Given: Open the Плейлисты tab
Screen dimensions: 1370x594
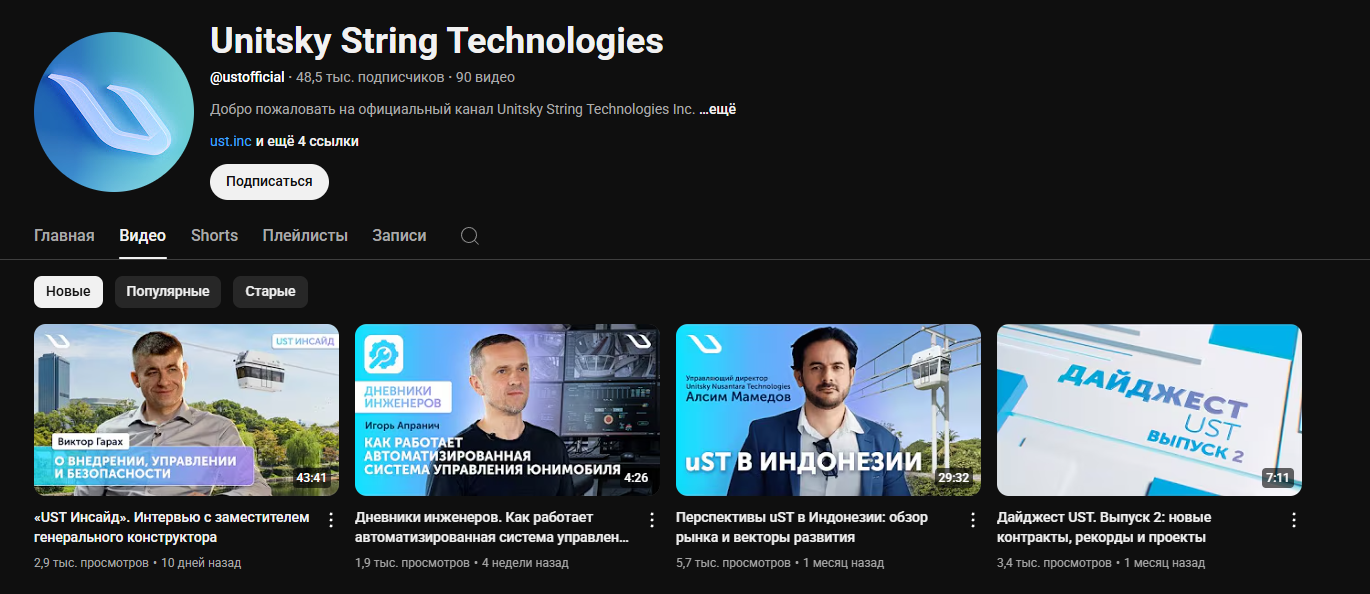Looking at the screenshot, I should (305, 236).
